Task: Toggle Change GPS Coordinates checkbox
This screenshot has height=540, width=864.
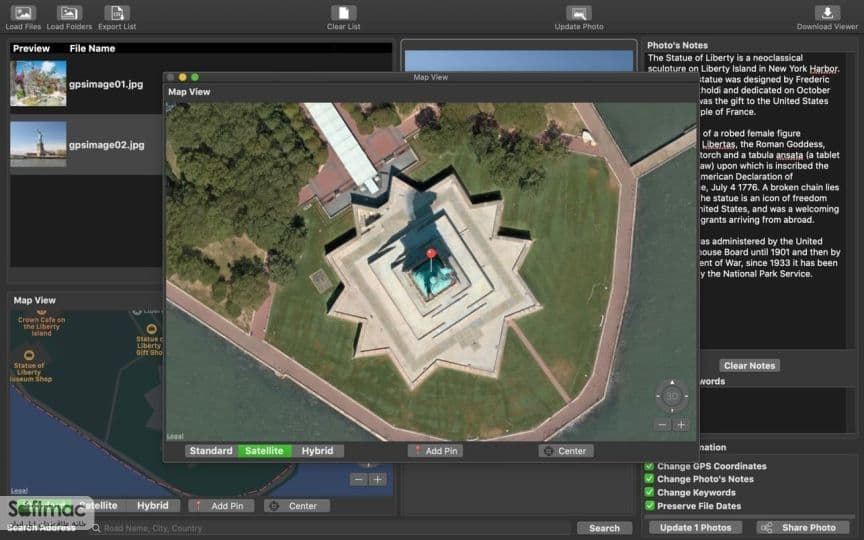Action: point(649,466)
